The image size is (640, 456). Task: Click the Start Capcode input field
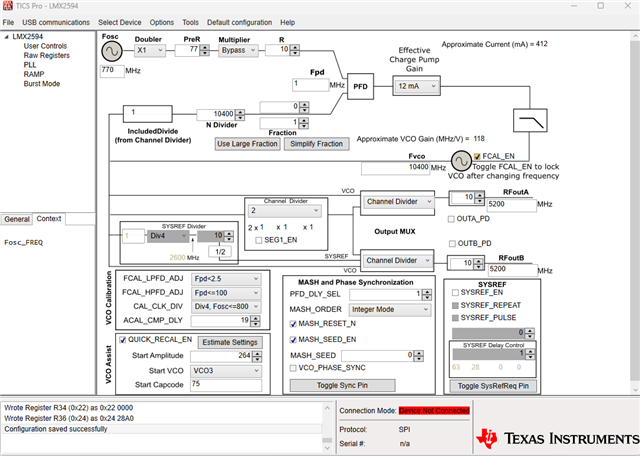point(226,385)
